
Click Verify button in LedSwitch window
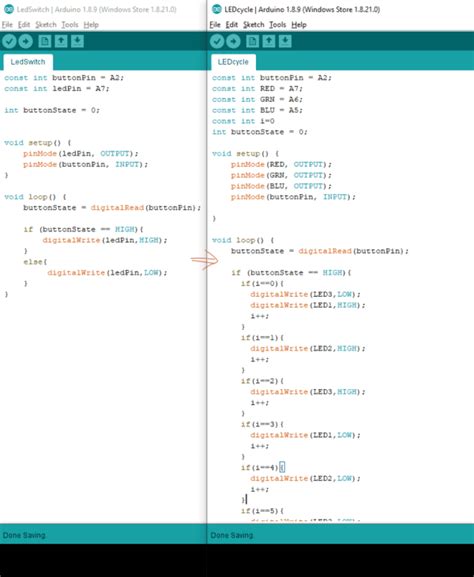(x=9, y=41)
